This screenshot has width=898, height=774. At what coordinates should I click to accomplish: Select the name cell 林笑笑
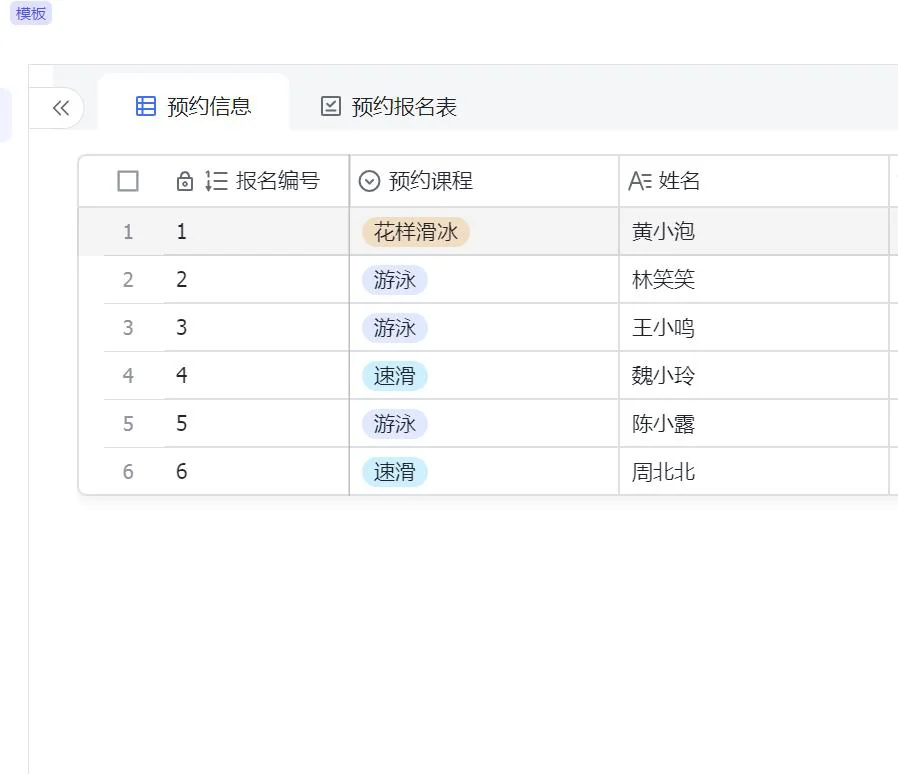coord(754,280)
